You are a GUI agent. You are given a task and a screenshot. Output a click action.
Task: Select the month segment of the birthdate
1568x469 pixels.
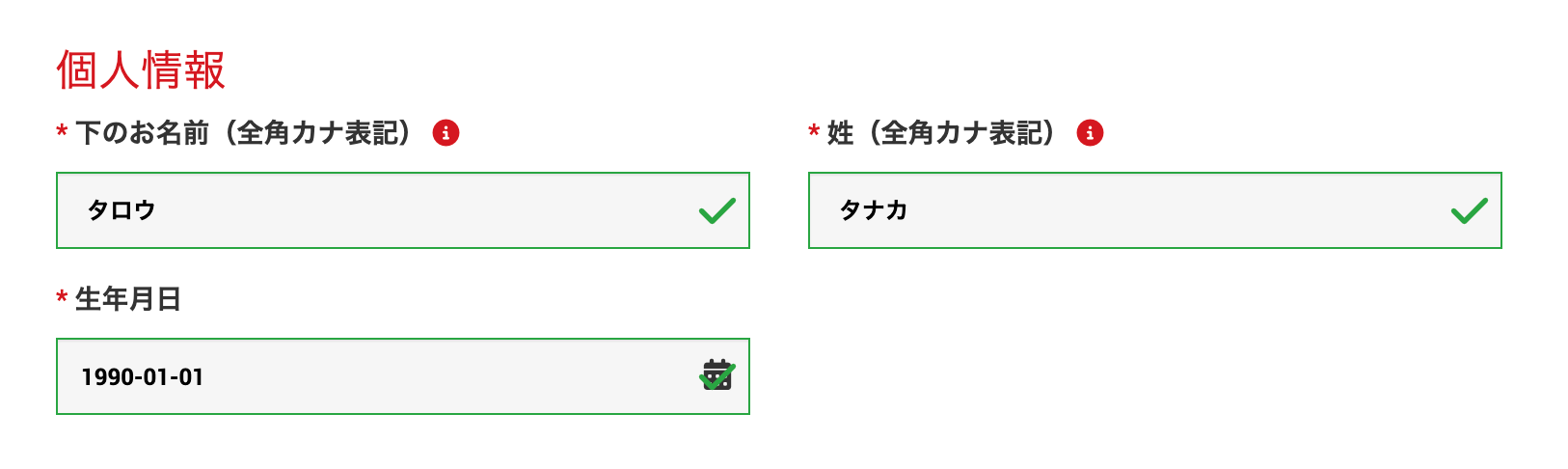155,377
